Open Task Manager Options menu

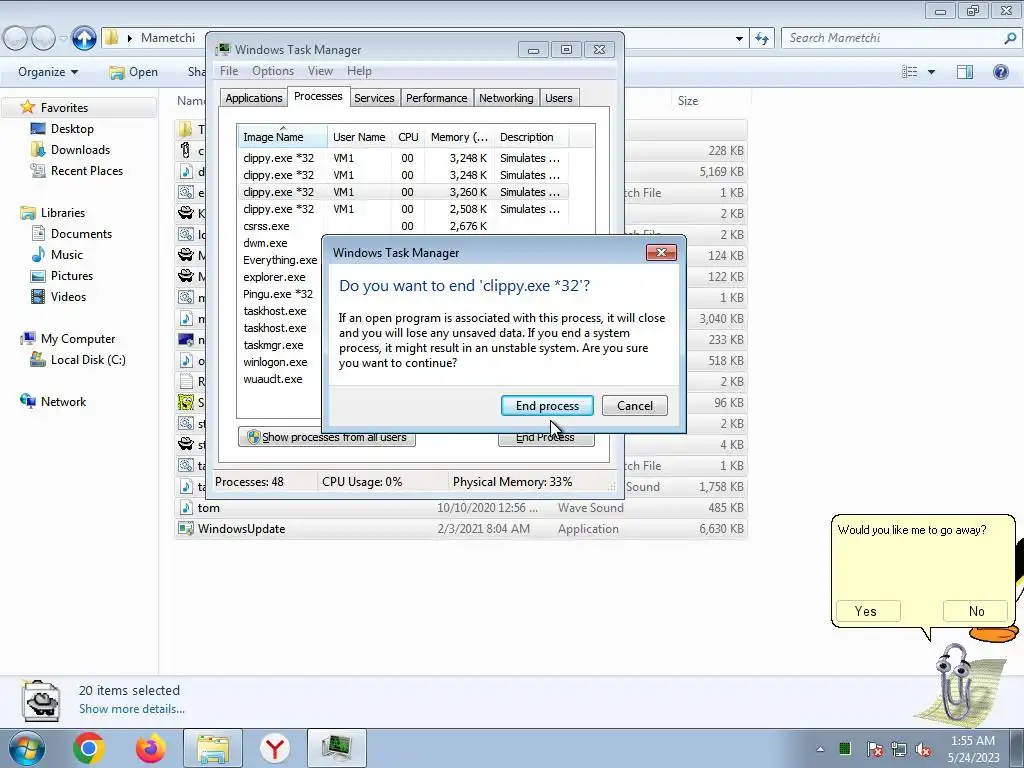tap(273, 71)
